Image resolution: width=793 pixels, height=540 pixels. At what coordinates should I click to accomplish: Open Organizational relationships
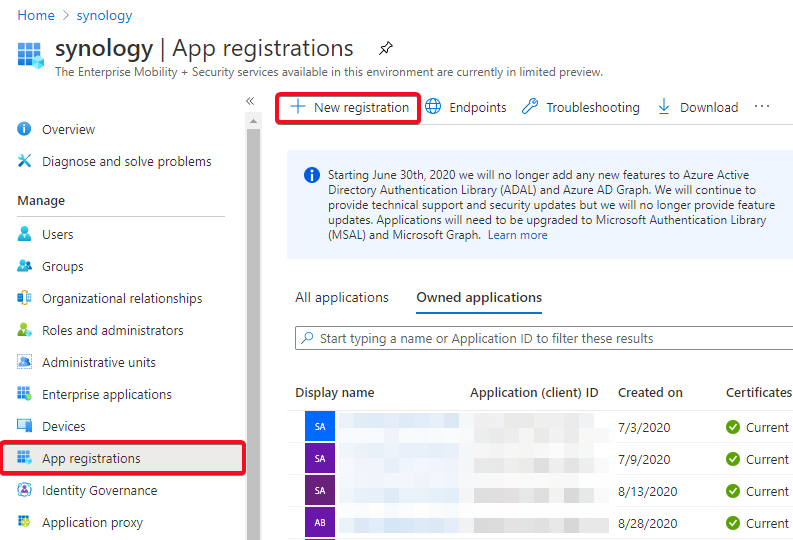[122, 298]
